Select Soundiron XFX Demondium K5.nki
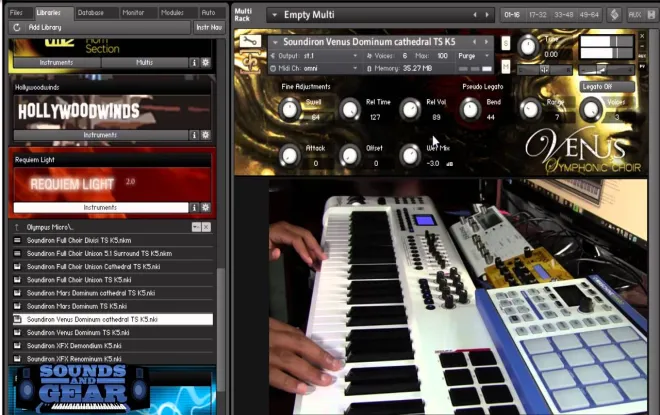 tap(113, 346)
